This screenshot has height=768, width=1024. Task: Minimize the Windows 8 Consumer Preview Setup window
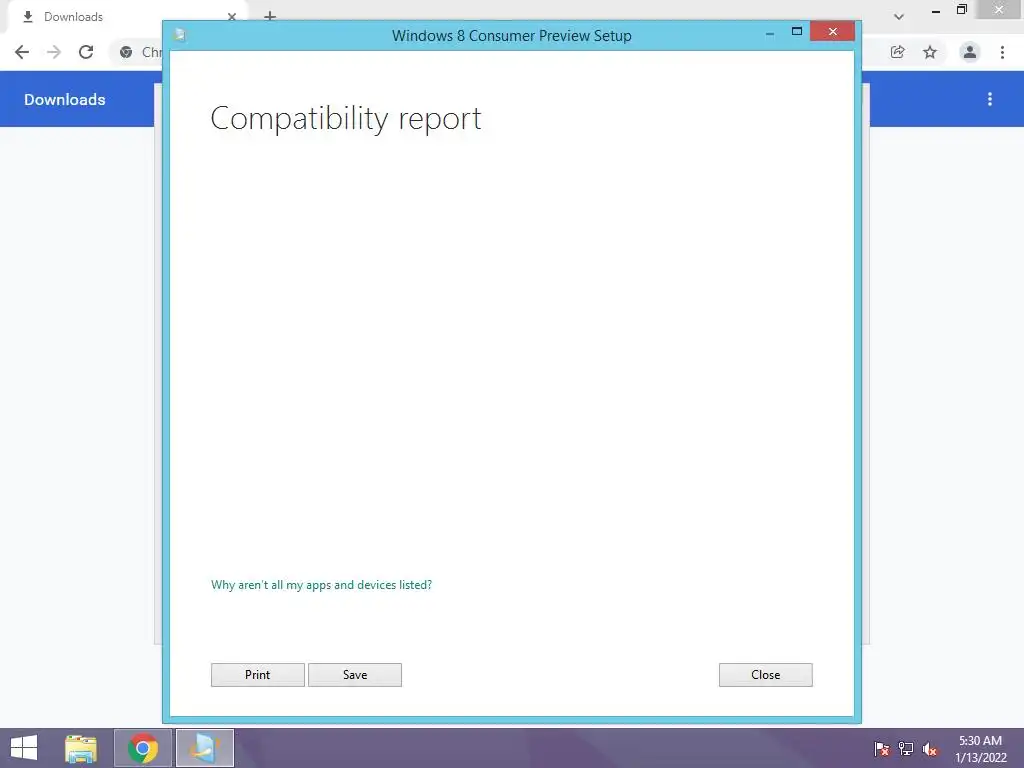(x=770, y=32)
